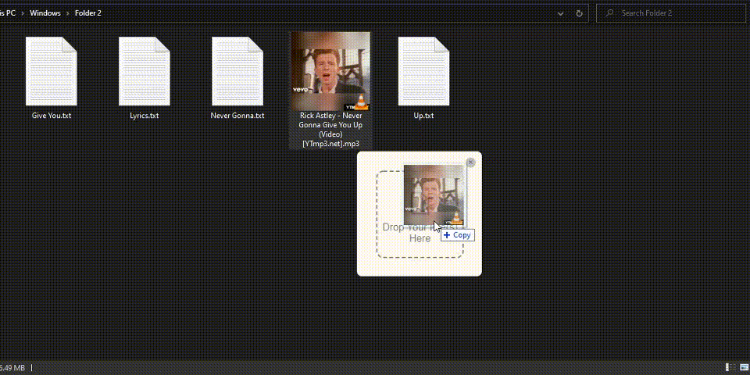Close the drop zone widget

470,163
